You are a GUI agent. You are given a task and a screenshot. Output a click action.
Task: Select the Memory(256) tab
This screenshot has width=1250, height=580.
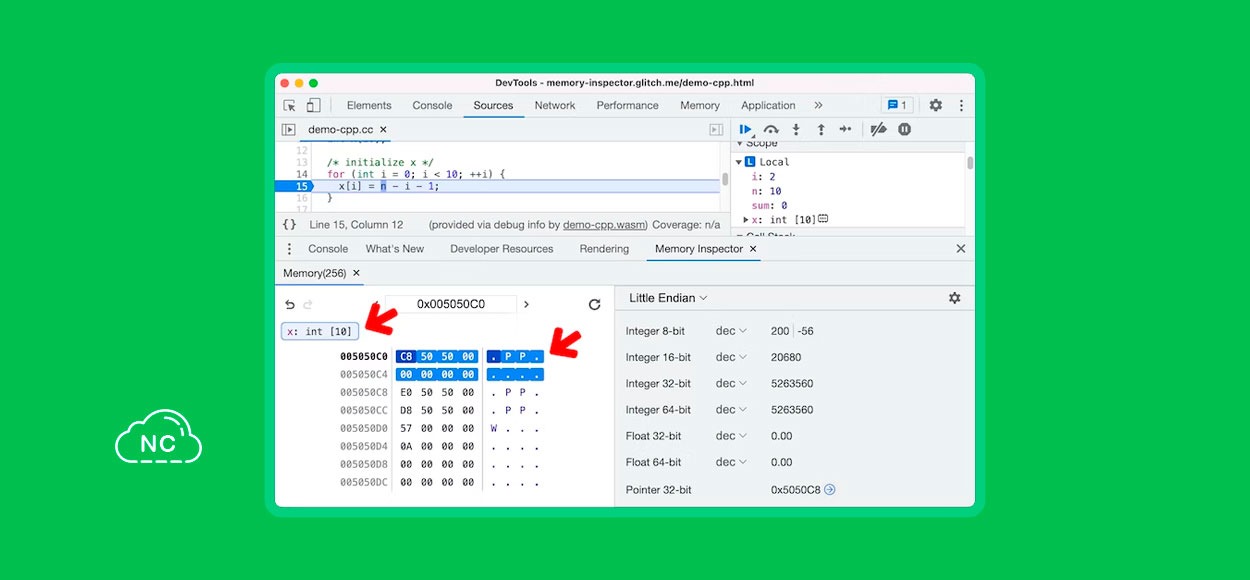click(x=314, y=273)
